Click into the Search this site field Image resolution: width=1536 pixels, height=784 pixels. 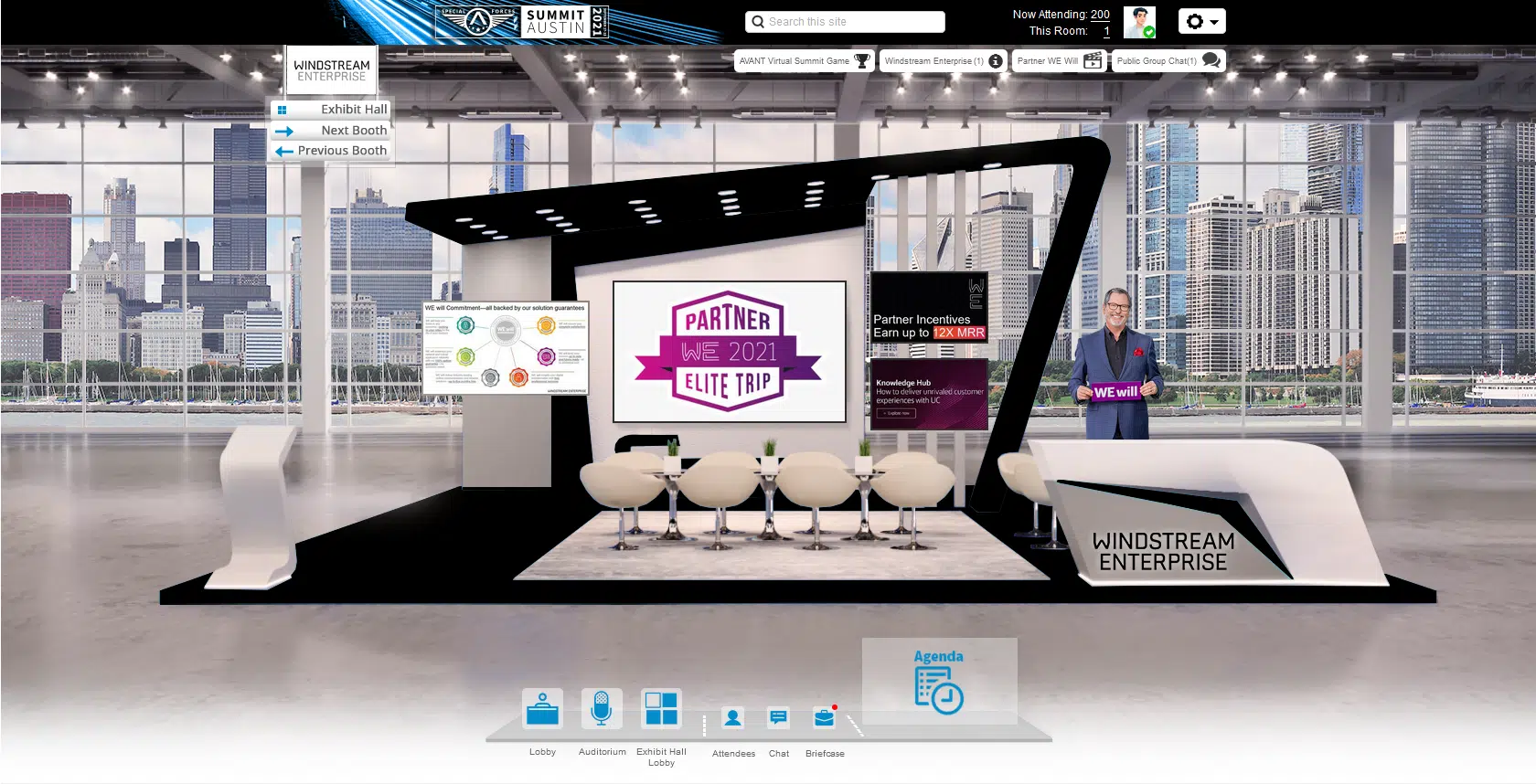pyautogui.click(x=845, y=22)
